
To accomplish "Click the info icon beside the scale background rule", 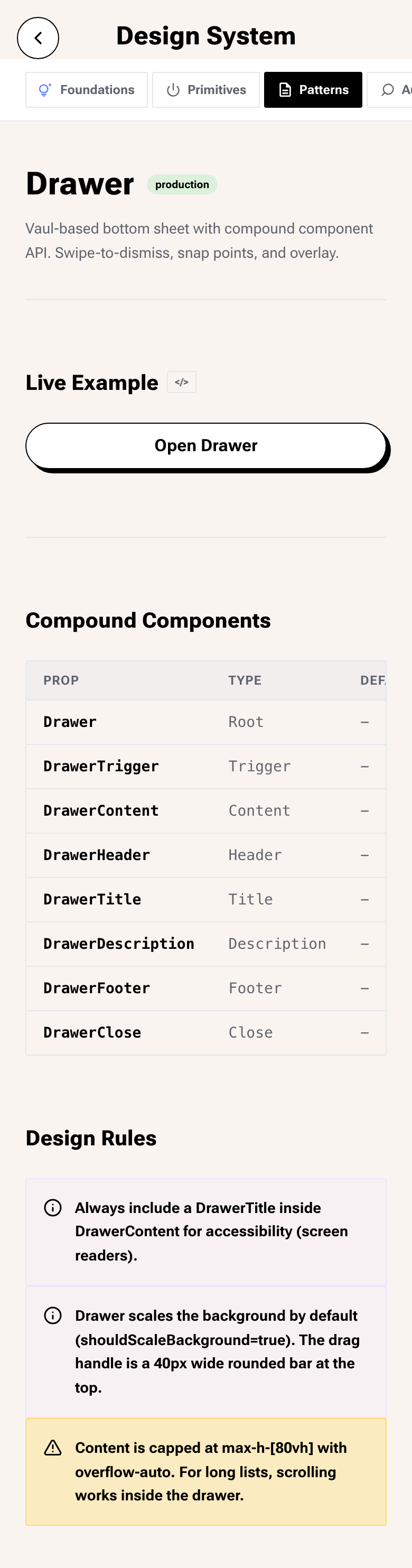I will point(53,1315).
